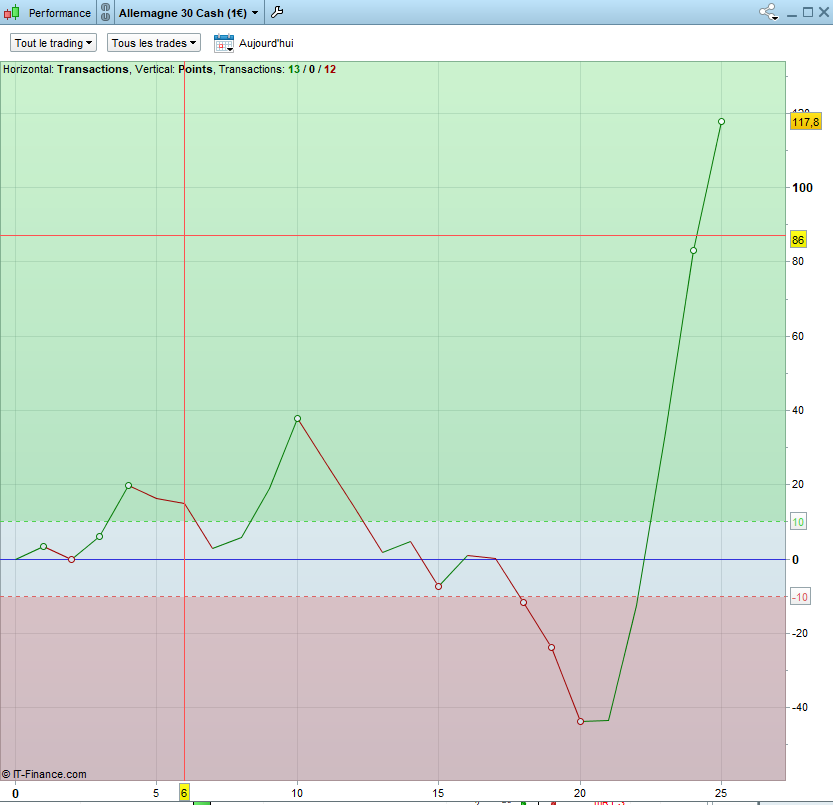Click the IT-Finance.com copyright link
This screenshot has height=805, width=833.
tap(44, 774)
